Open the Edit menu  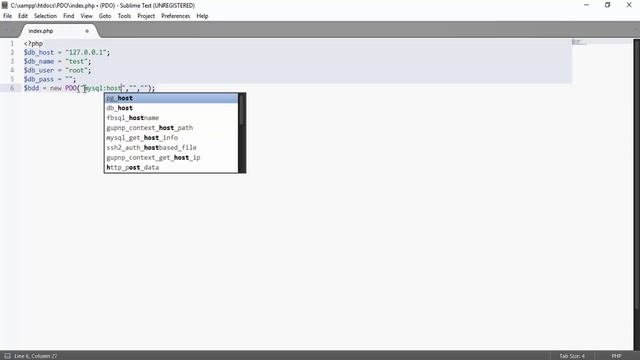pos(23,16)
